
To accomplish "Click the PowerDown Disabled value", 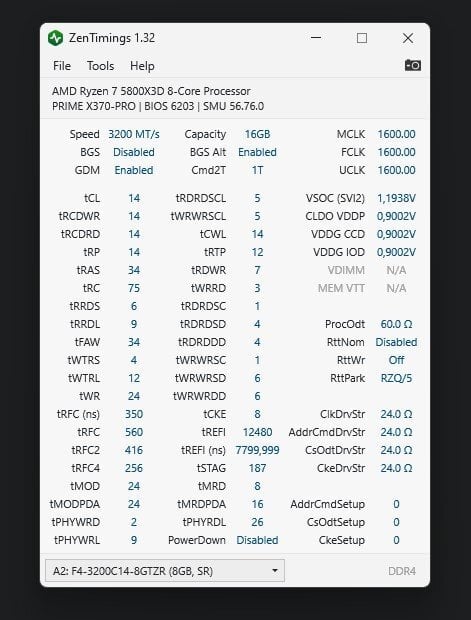I will pos(257,540).
